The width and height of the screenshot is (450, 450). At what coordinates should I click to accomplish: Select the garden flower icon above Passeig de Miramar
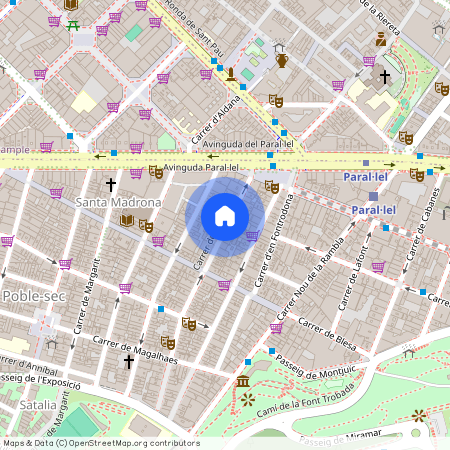[419, 416]
